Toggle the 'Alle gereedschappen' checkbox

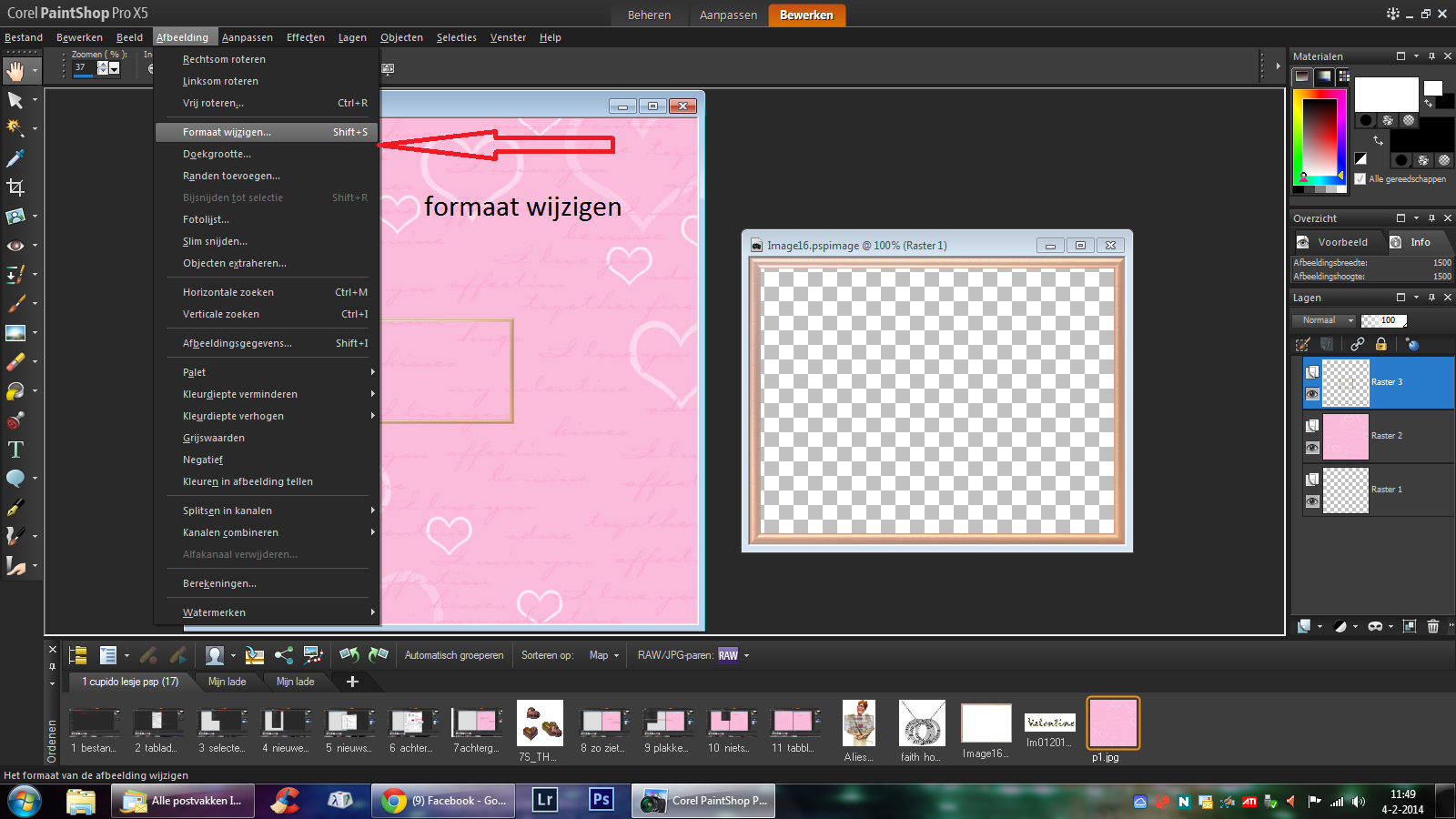click(x=1360, y=179)
